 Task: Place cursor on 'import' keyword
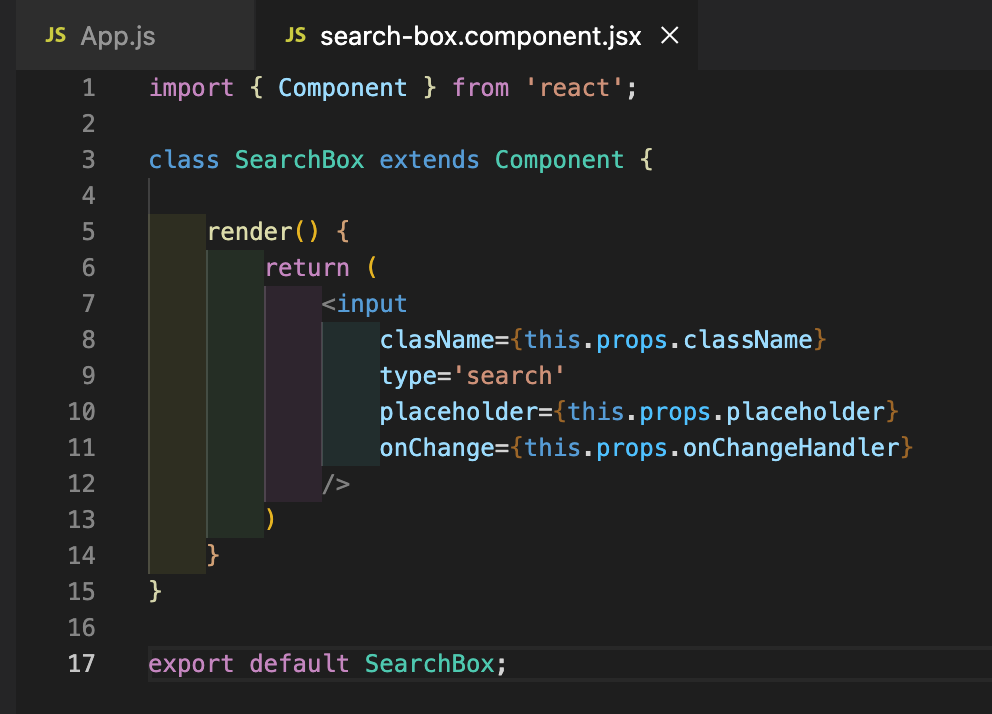pos(191,89)
